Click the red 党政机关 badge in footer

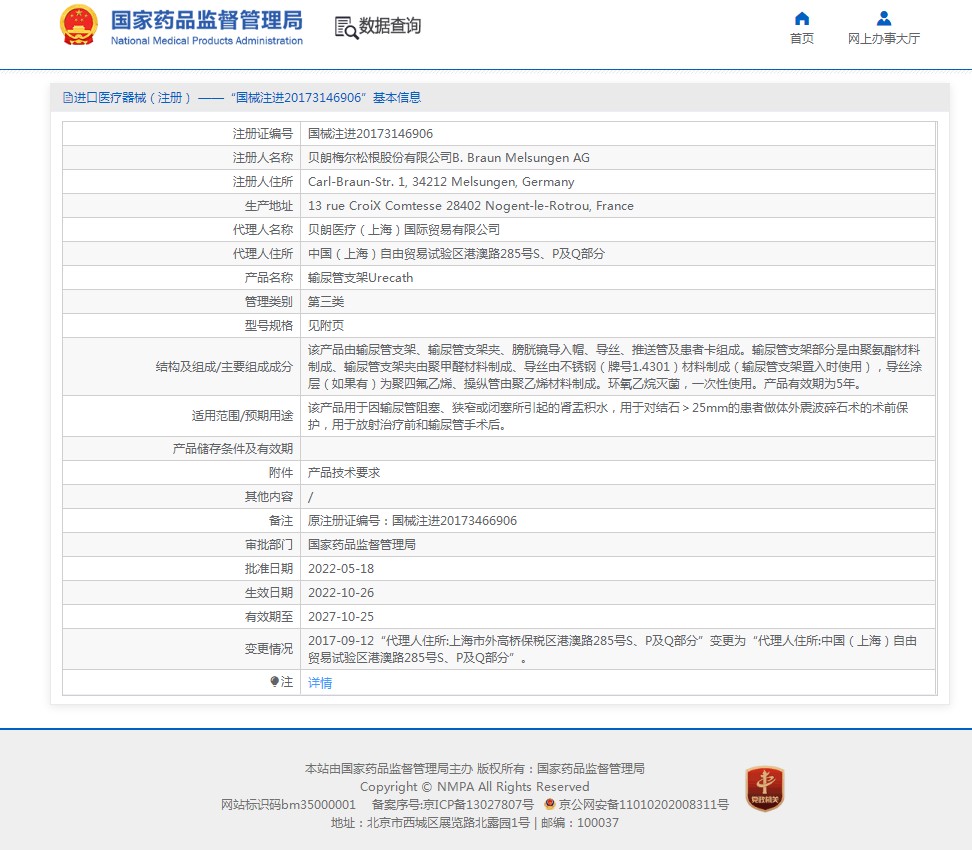[764, 788]
